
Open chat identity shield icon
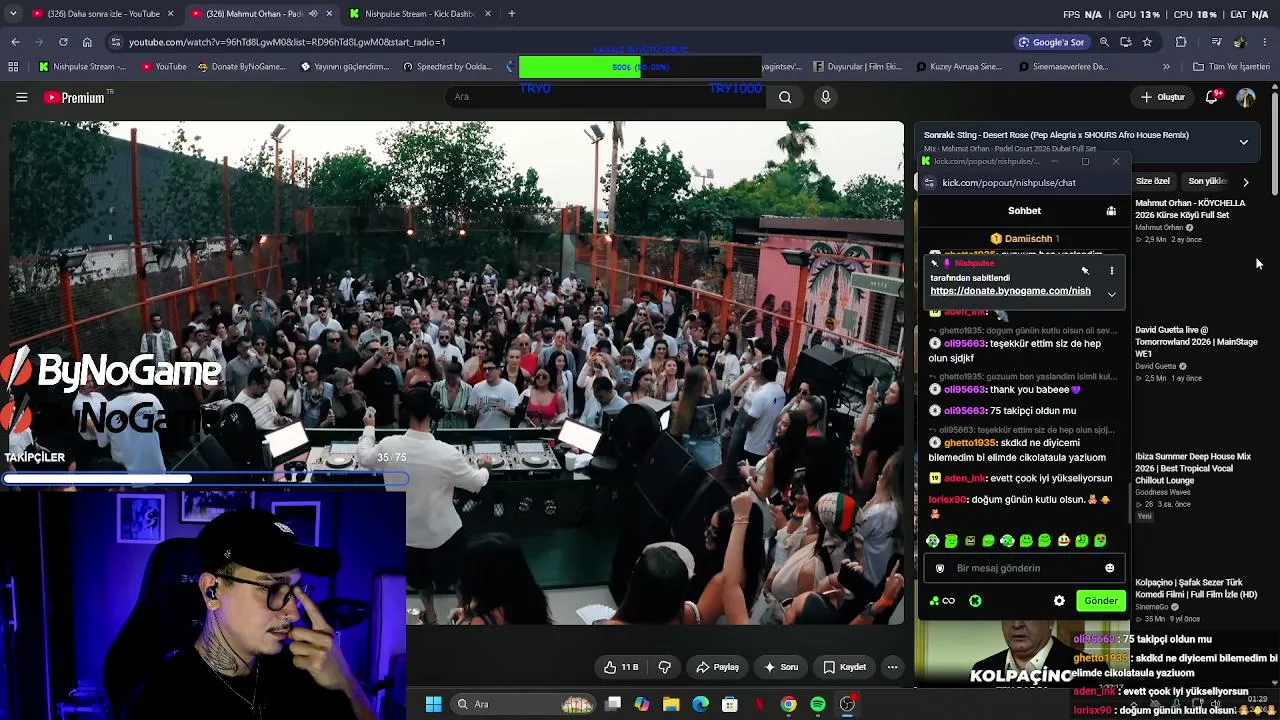pos(940,568)
